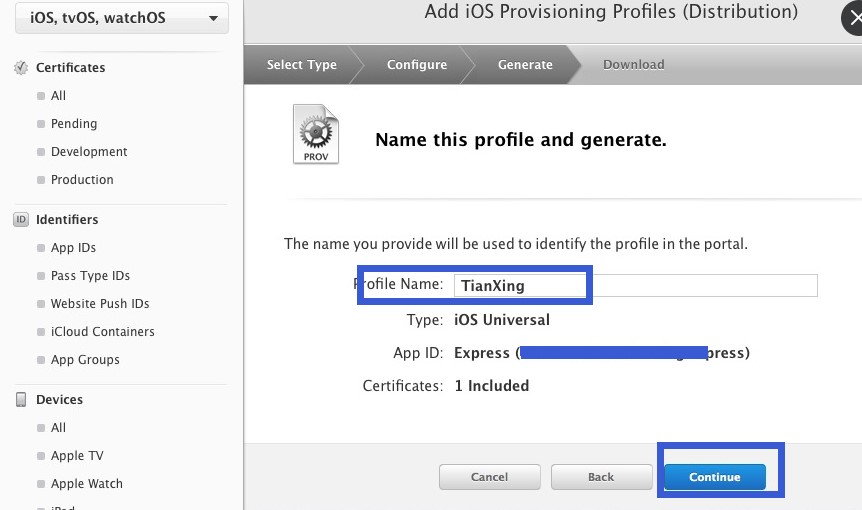This screenshot has width=862, height=510.
Task: Go to the Configure step
Action: tap(417, 65)
